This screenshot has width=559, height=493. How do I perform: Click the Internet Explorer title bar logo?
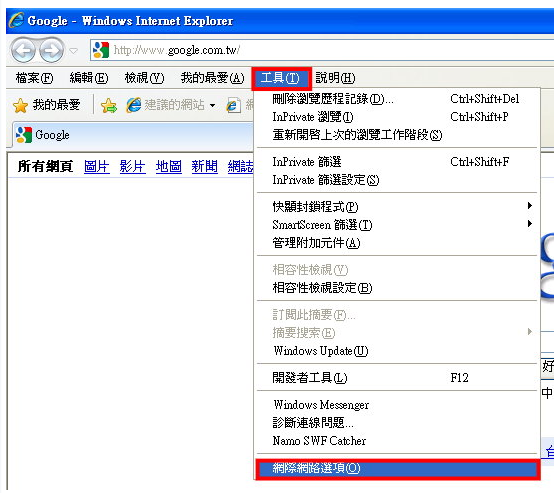coord(17,20)
